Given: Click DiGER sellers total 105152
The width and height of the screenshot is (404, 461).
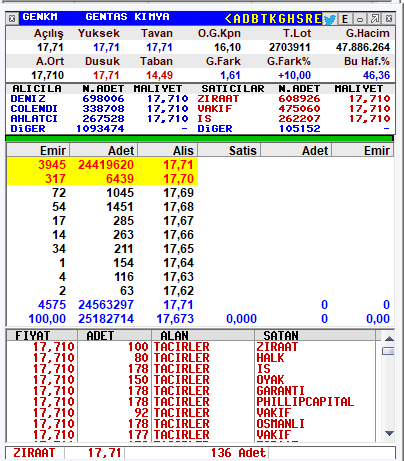Looking at the screenshot, I should [x=299, y=129].
